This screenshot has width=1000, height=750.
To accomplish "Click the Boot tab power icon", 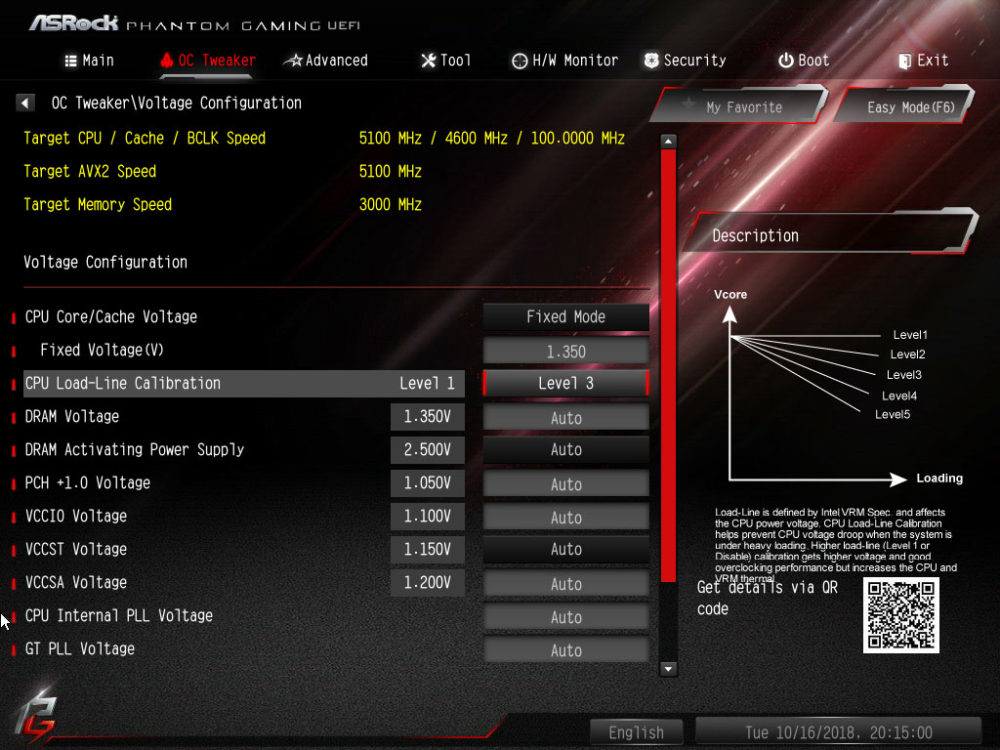I will (786, 61).
